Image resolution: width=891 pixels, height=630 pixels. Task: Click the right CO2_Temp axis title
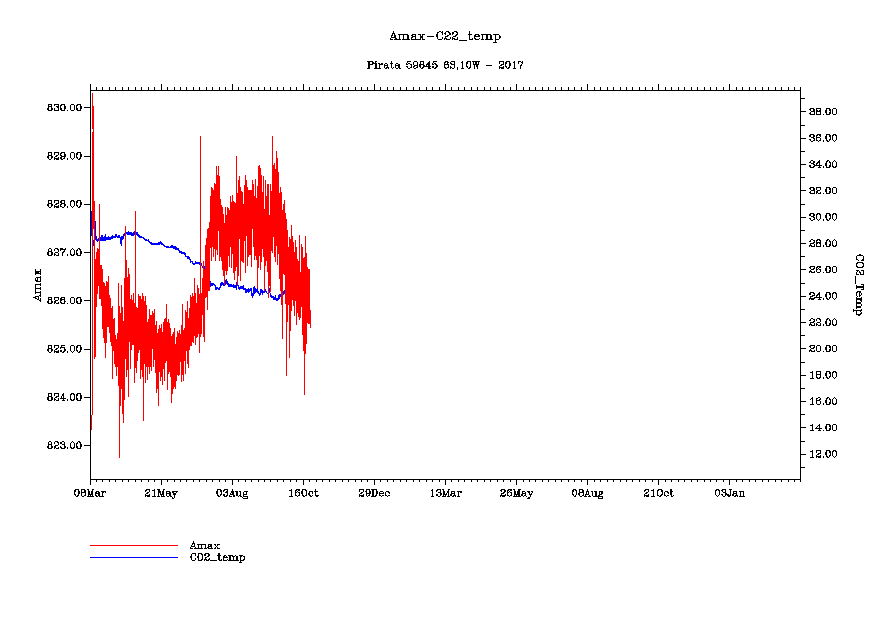coord(858,285)
